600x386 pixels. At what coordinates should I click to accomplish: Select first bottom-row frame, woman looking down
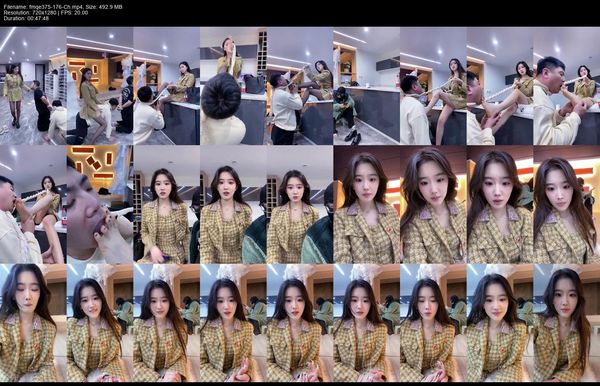(33, 323)
